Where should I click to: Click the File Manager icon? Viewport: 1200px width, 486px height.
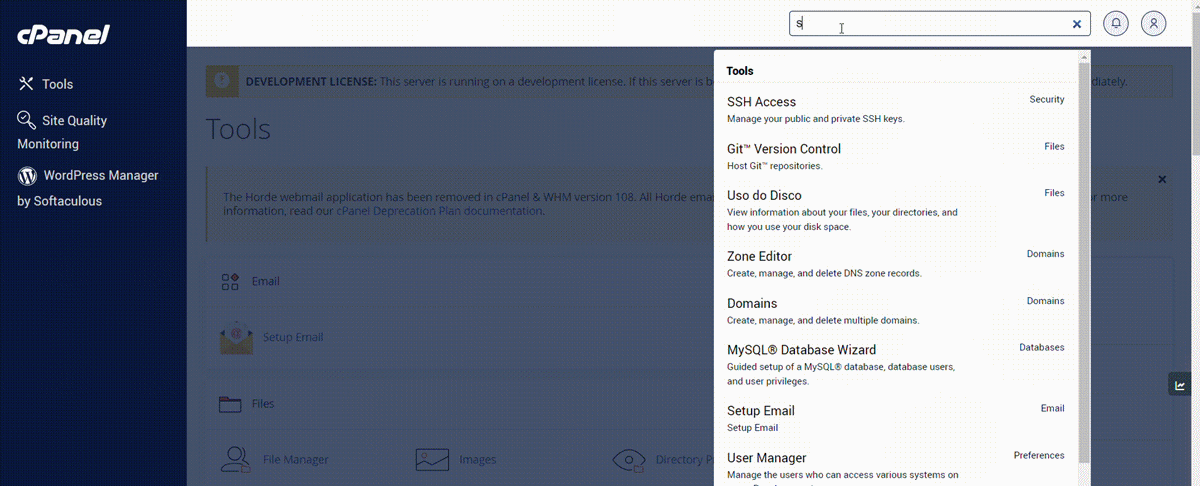pyautogui.click(x=236, y=459)
